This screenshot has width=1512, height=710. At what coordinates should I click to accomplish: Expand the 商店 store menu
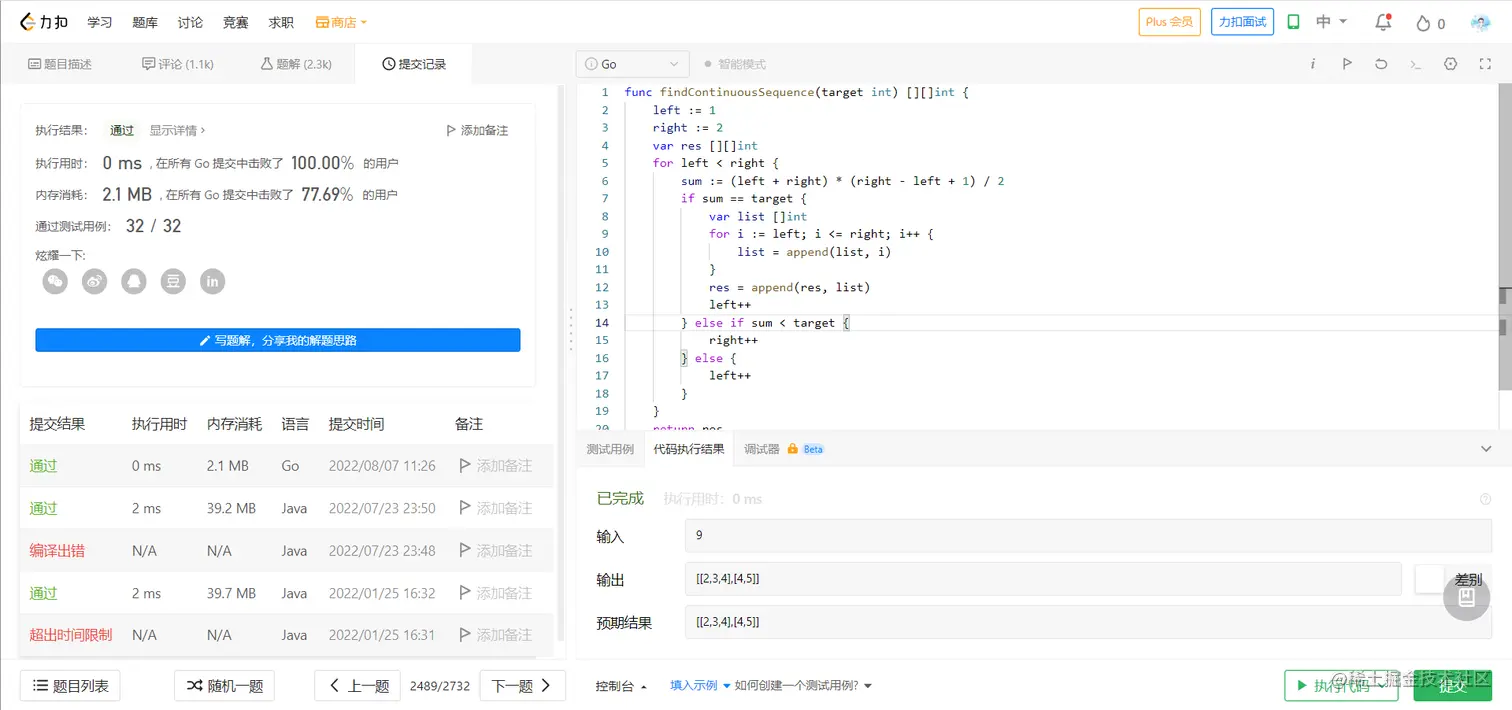341,22
